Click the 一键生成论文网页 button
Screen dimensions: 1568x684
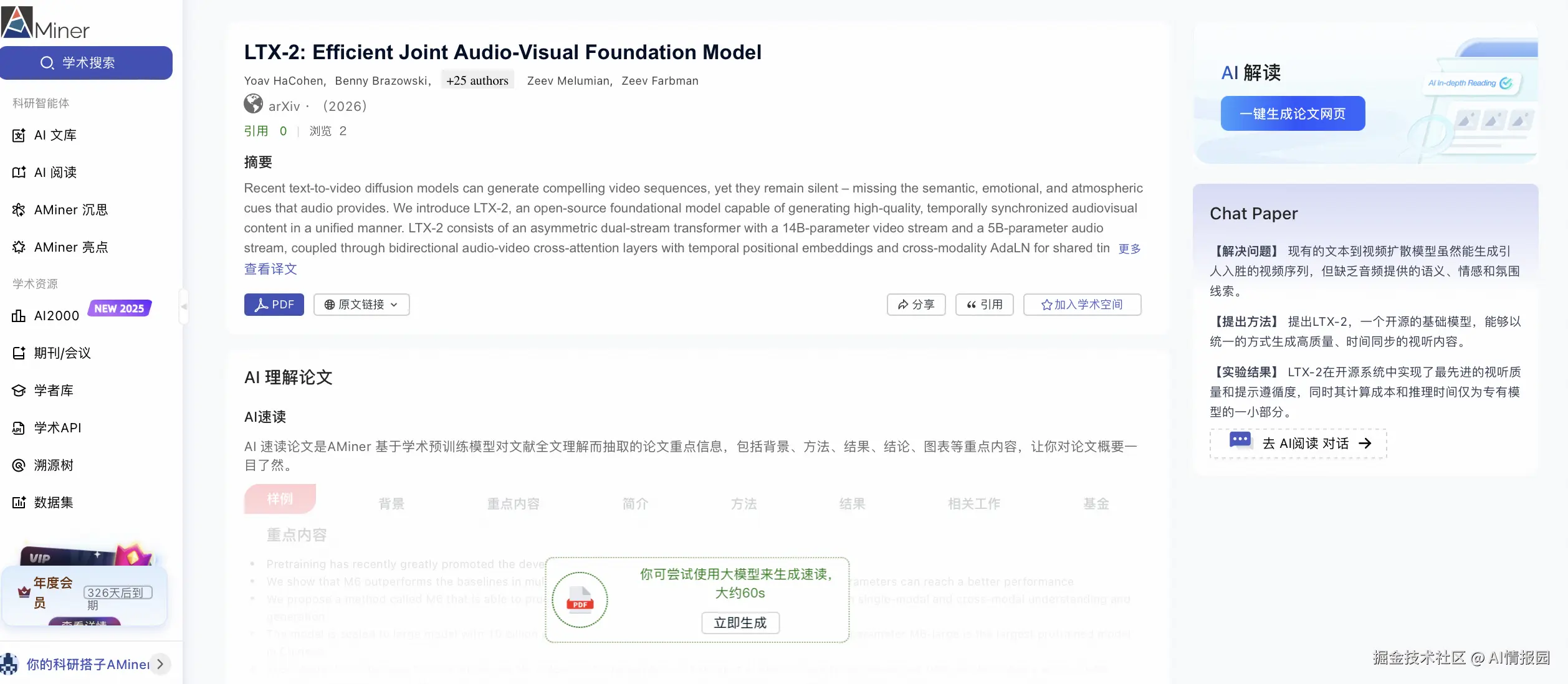(x=1293, y=113)
